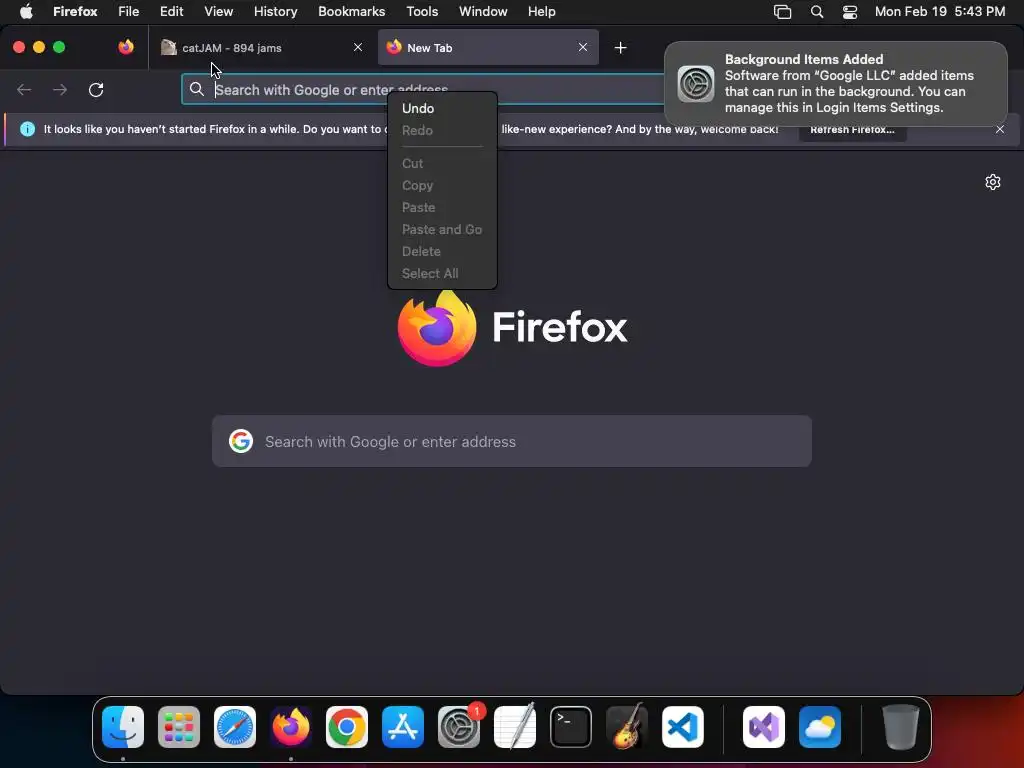Open the Tools menu
1024x768 pixels.
(422, 12)
